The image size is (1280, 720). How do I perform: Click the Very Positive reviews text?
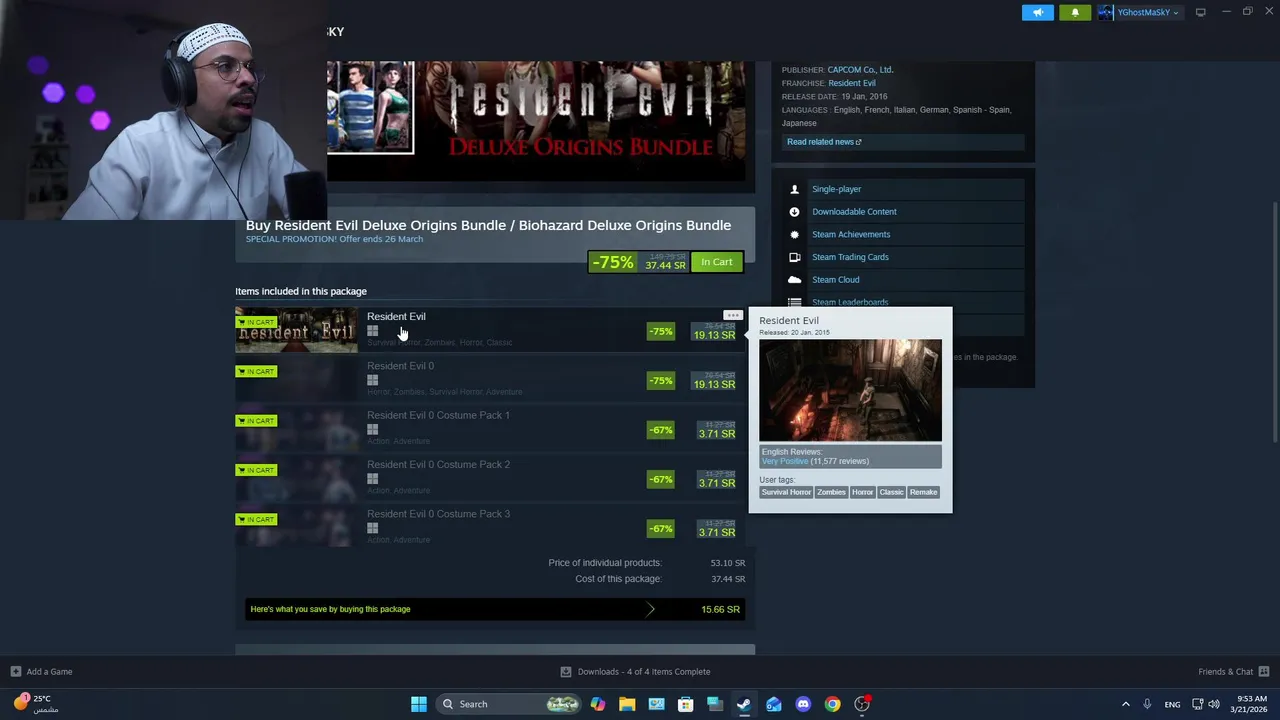[x=785, y=461]
